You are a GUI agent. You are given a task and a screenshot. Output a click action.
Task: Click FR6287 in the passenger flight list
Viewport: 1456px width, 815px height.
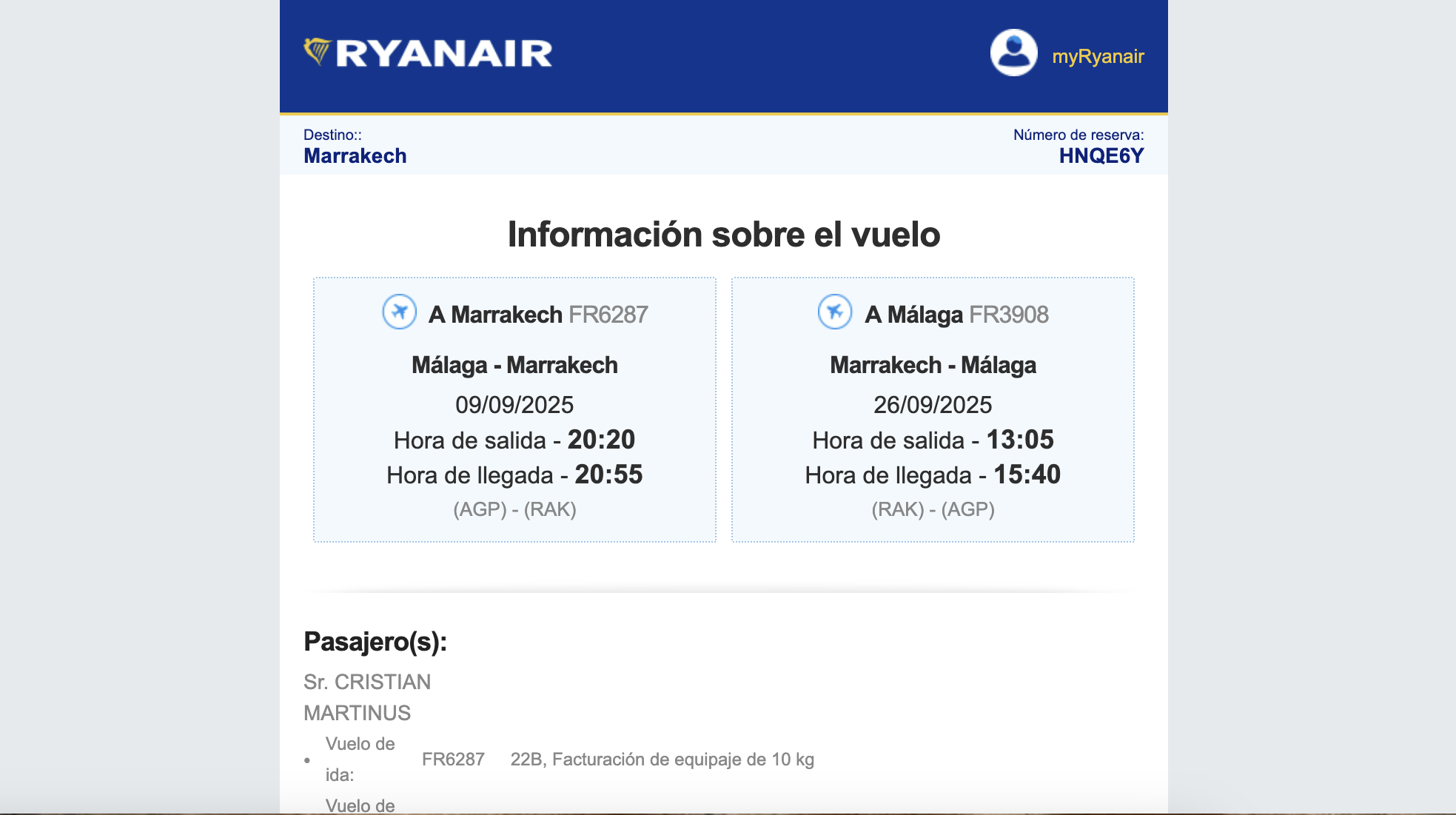(x=453, y=759)
